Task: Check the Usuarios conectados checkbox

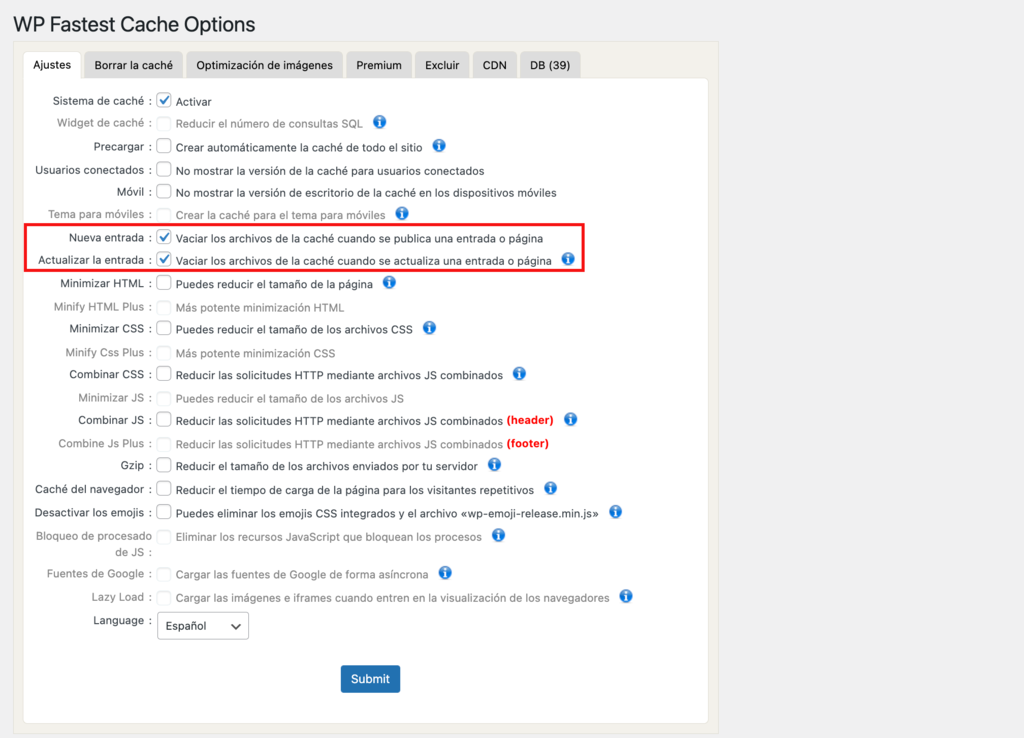Action: (x=164, y=169)
